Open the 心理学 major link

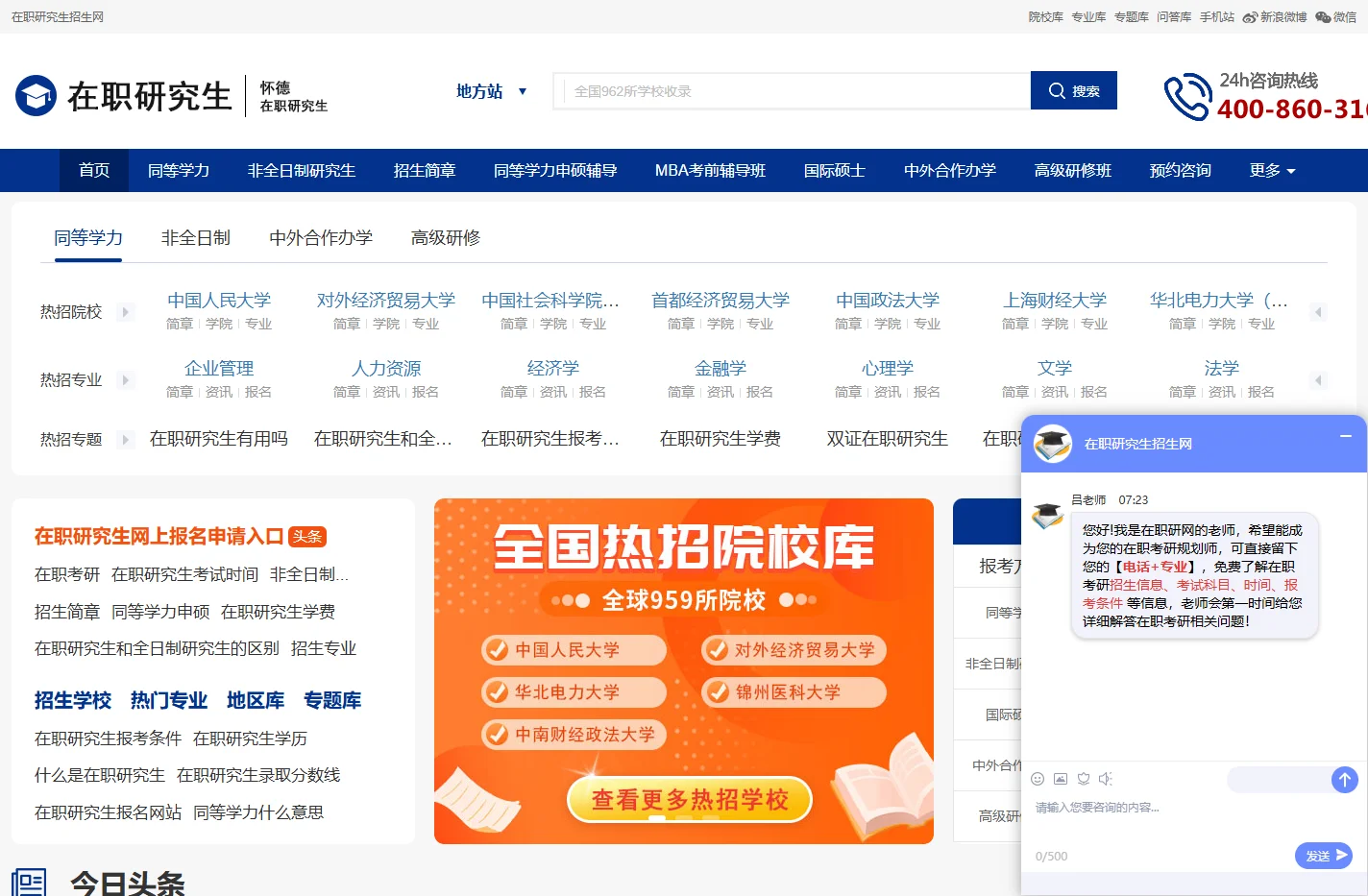coord(888,369)
